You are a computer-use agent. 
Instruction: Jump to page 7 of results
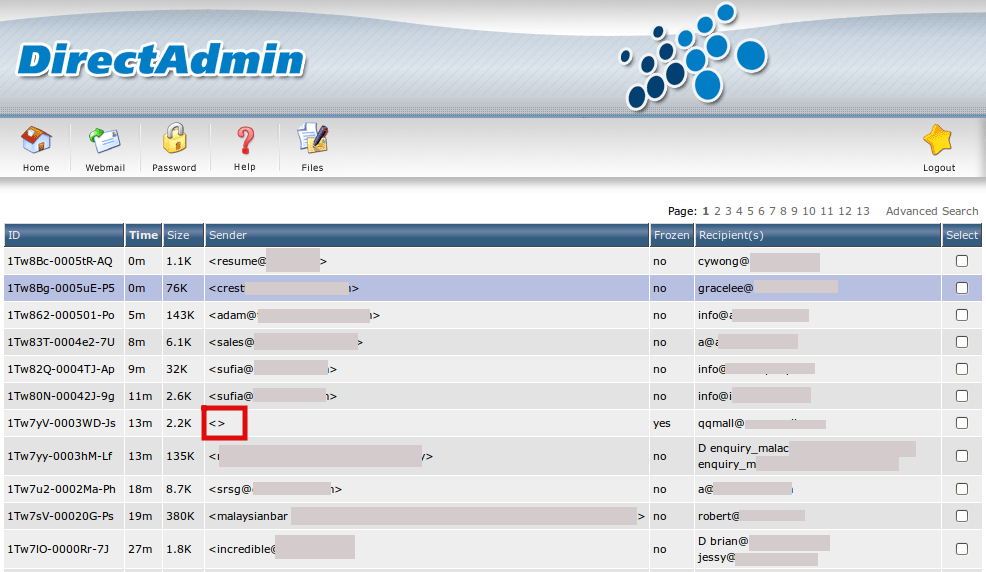(772, 211)
